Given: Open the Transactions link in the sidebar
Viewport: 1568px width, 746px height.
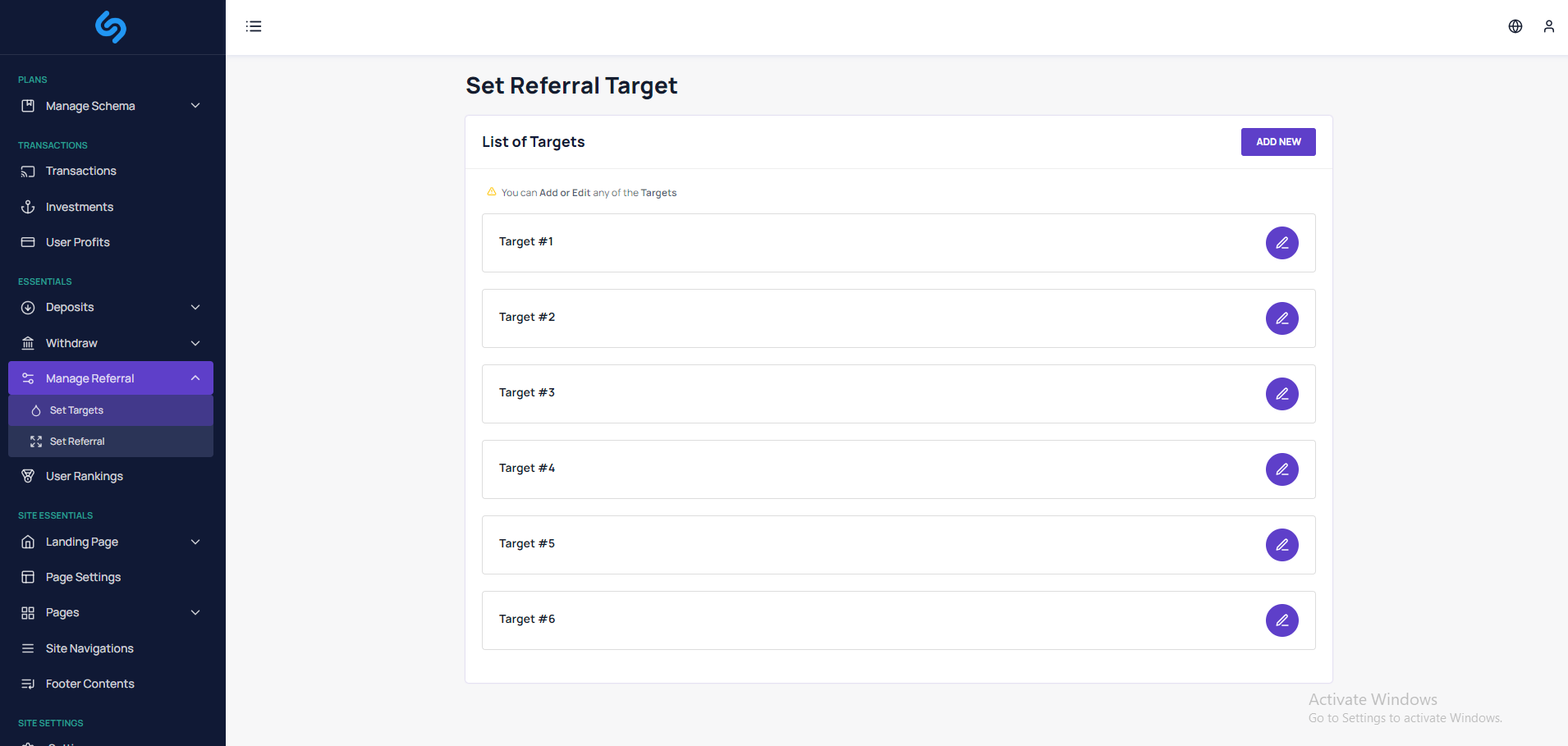Looking at the screenshot, I should 80,171.
